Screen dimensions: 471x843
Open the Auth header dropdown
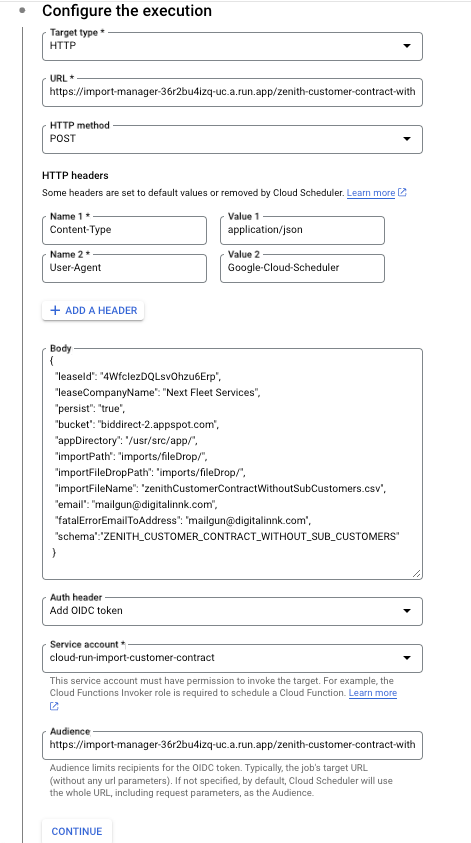pos(232,611)
